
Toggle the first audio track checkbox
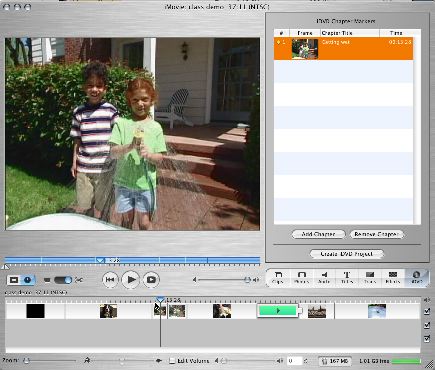click(427, 325)
